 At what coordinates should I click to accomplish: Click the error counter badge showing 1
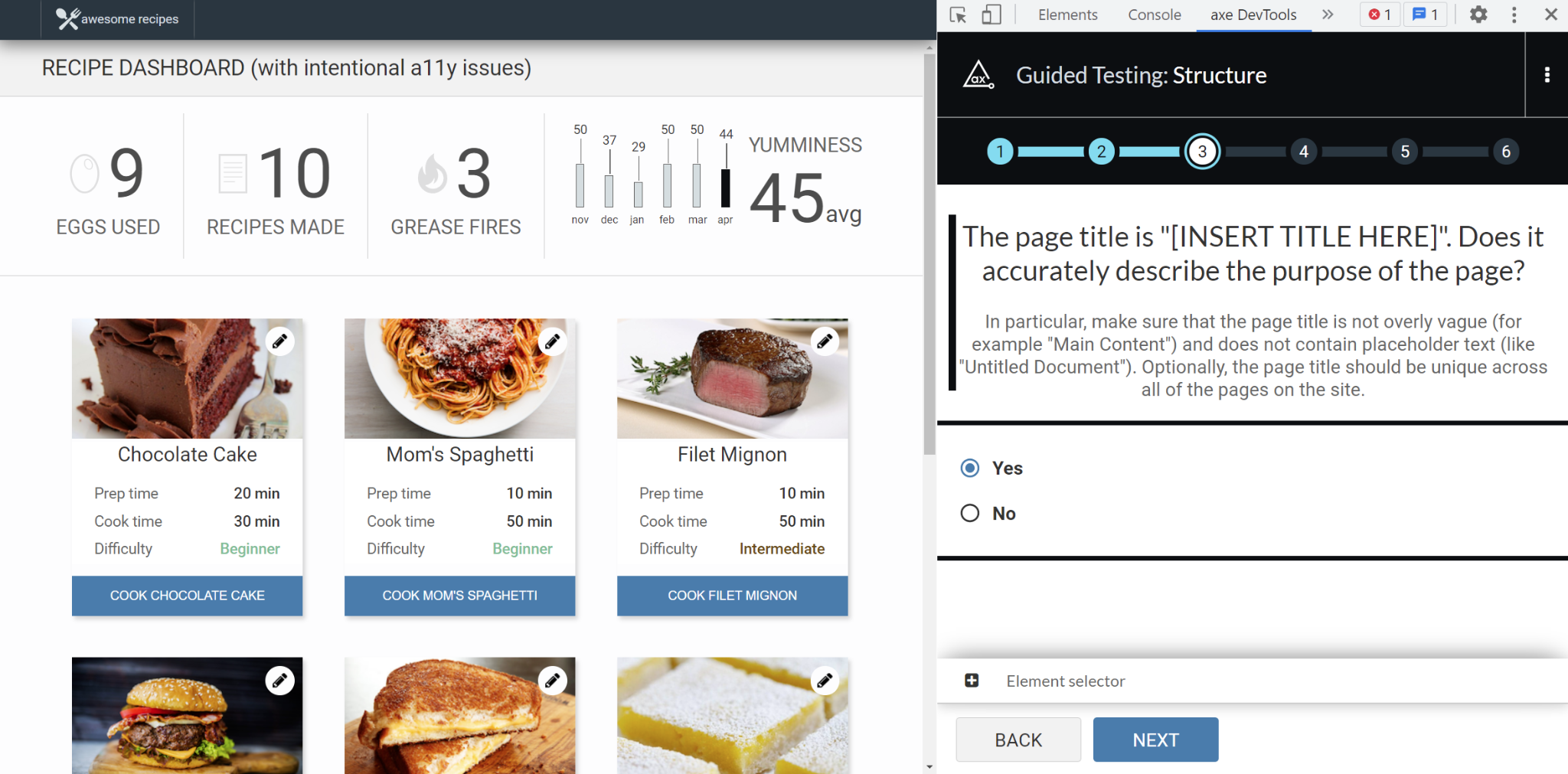[1379, 14]
